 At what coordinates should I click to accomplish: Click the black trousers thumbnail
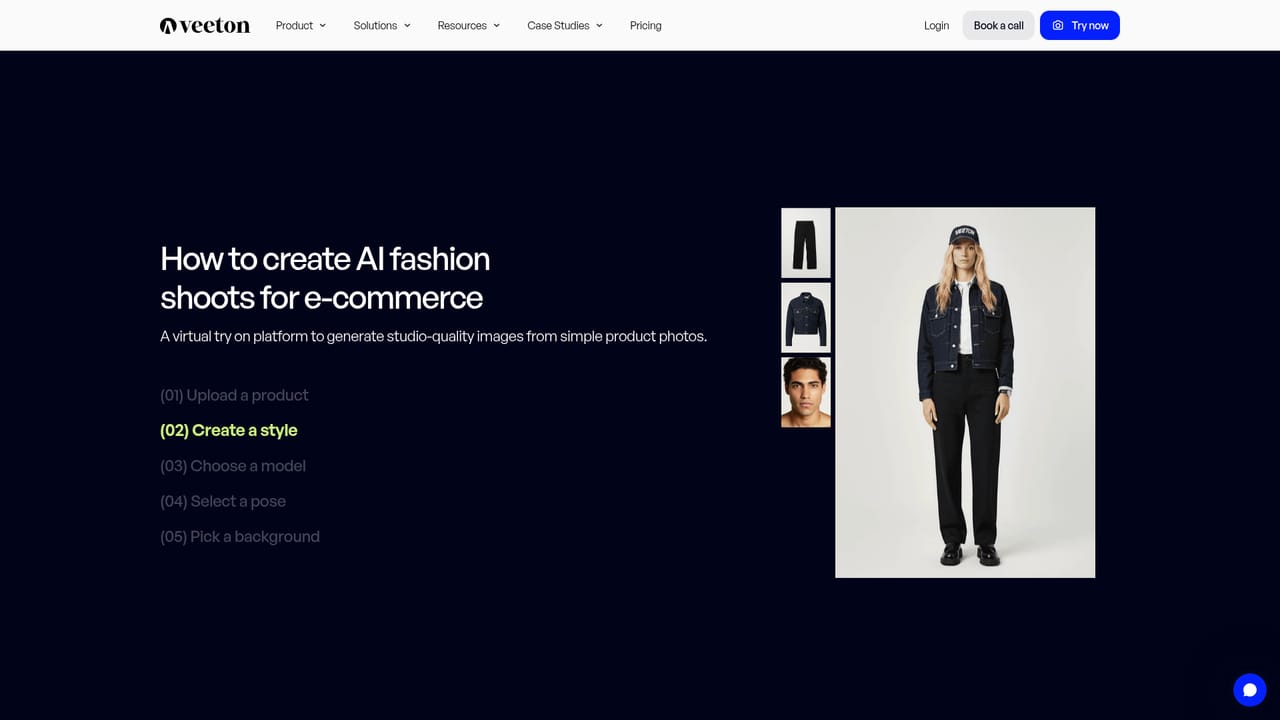pos(806,243)
